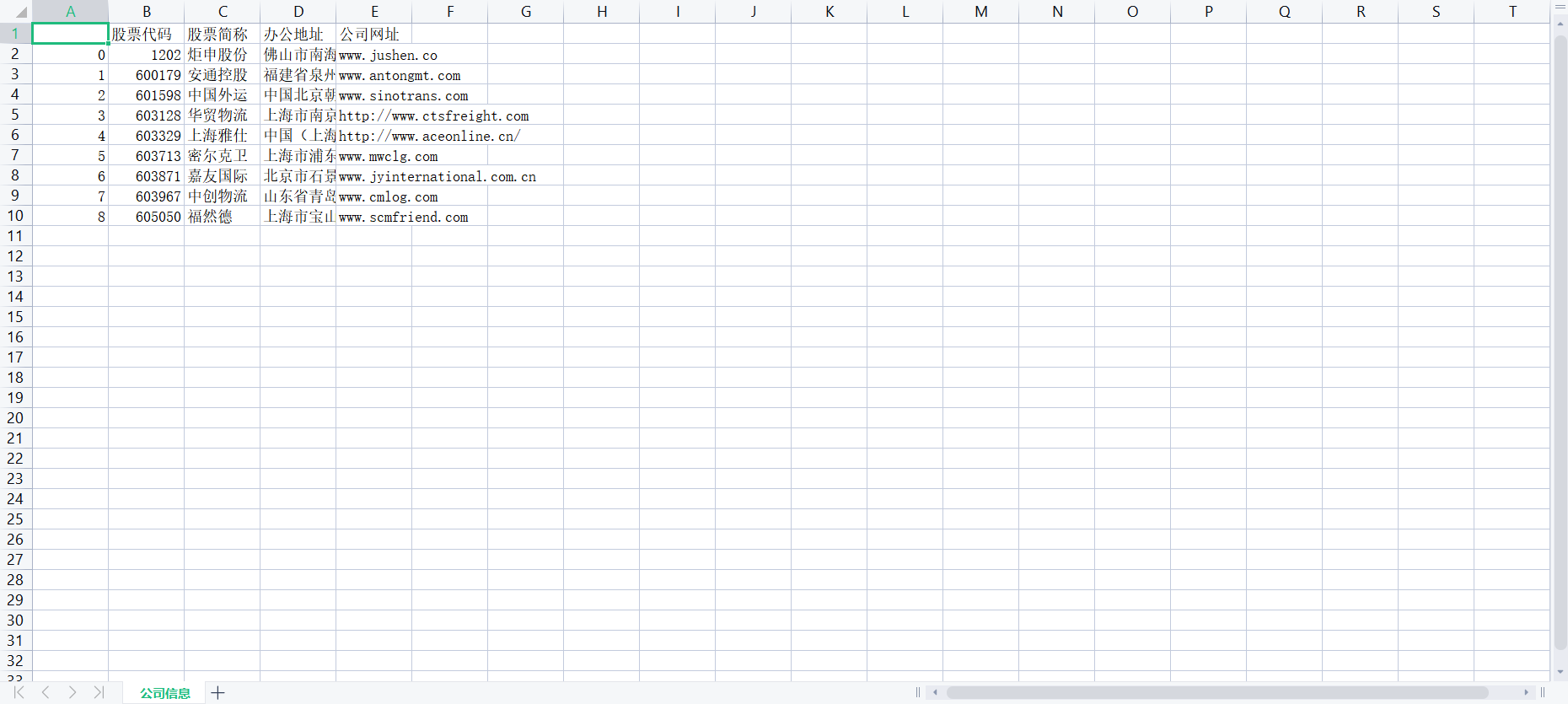The height and width of the screenshot is (704, 1568).
Task: Go to next sheet arrow
Action: click(x=72, y=692)
